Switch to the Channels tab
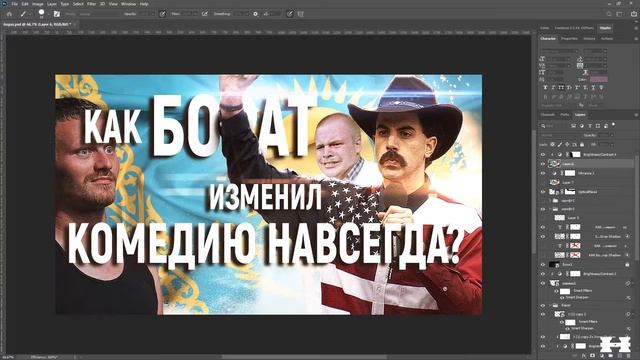 click(548, 115)
